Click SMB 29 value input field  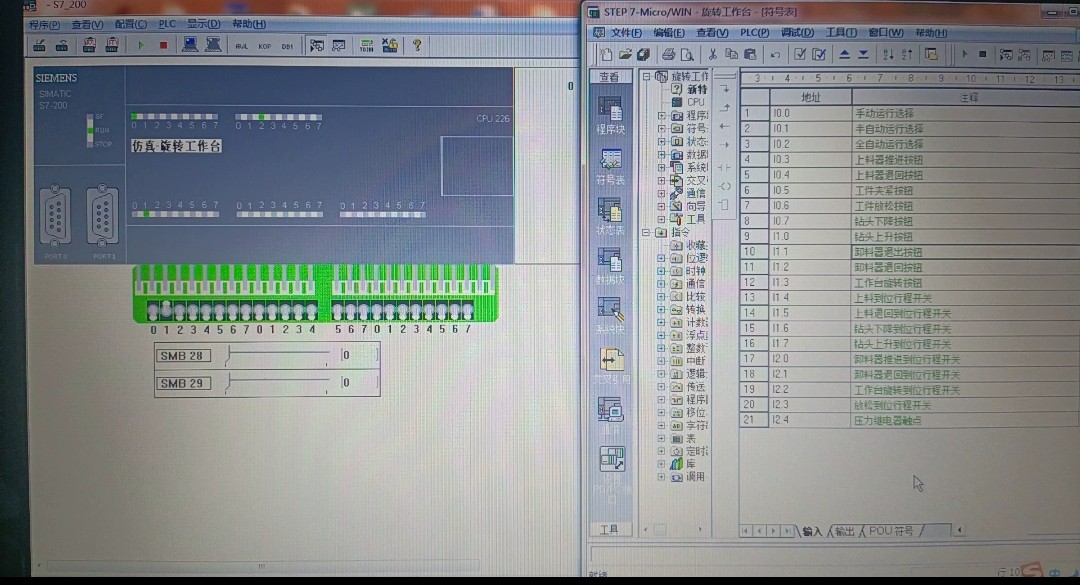point(358,383)
